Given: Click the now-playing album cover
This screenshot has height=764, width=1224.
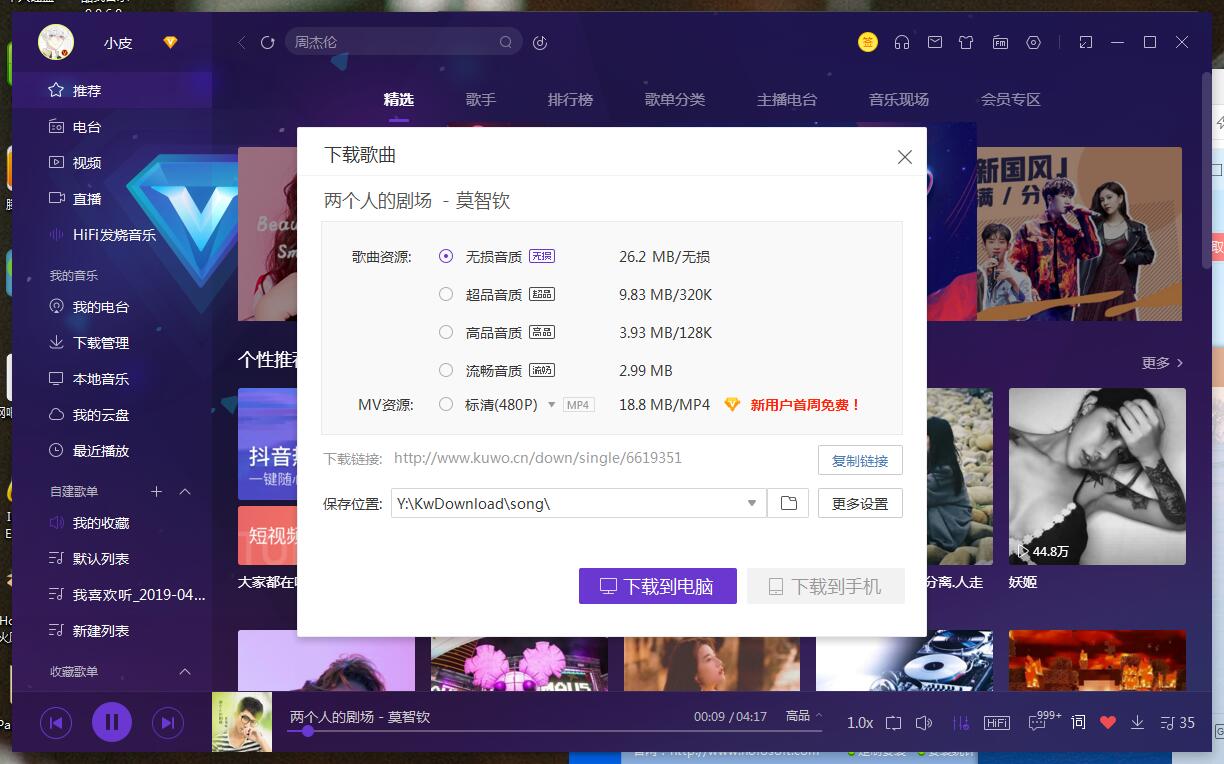Looking at the screenshot, I should (x=242, y=721).
